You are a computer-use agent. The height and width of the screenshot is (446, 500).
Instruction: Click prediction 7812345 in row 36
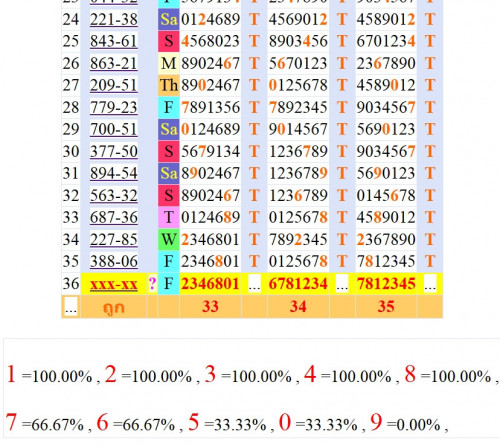386,284
